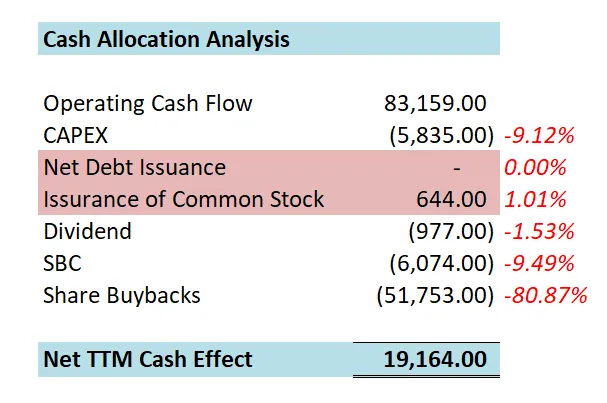Click the 0.00% net debt percentage
This screenshot has height=403, width=607.
point(536,167)
